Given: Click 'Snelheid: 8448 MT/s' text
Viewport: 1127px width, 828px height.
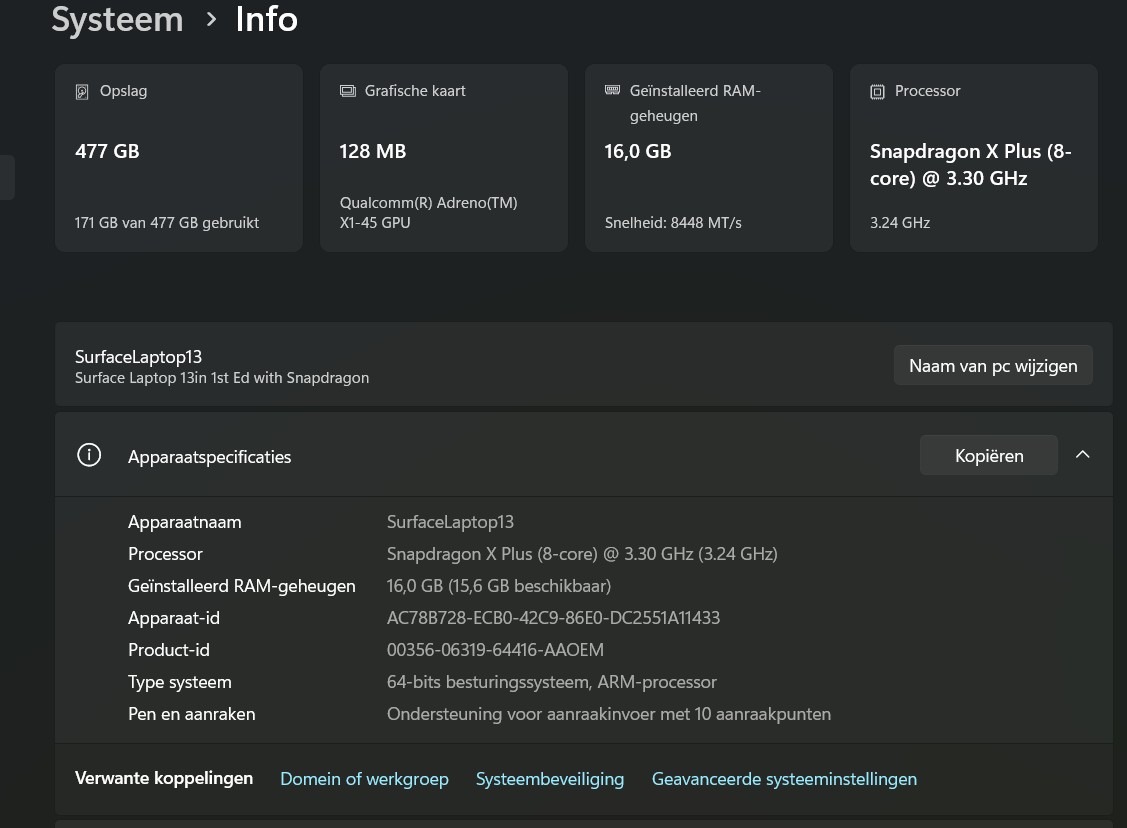Looking at the screenshot, I should [673, 223].
